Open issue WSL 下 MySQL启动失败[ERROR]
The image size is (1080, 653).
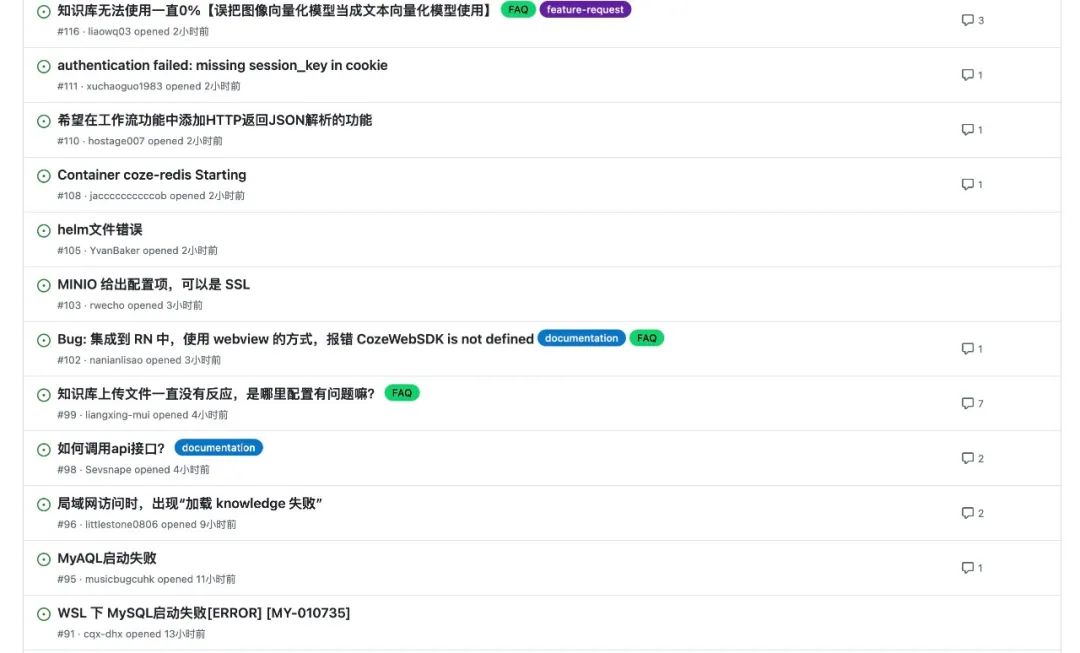204,613
